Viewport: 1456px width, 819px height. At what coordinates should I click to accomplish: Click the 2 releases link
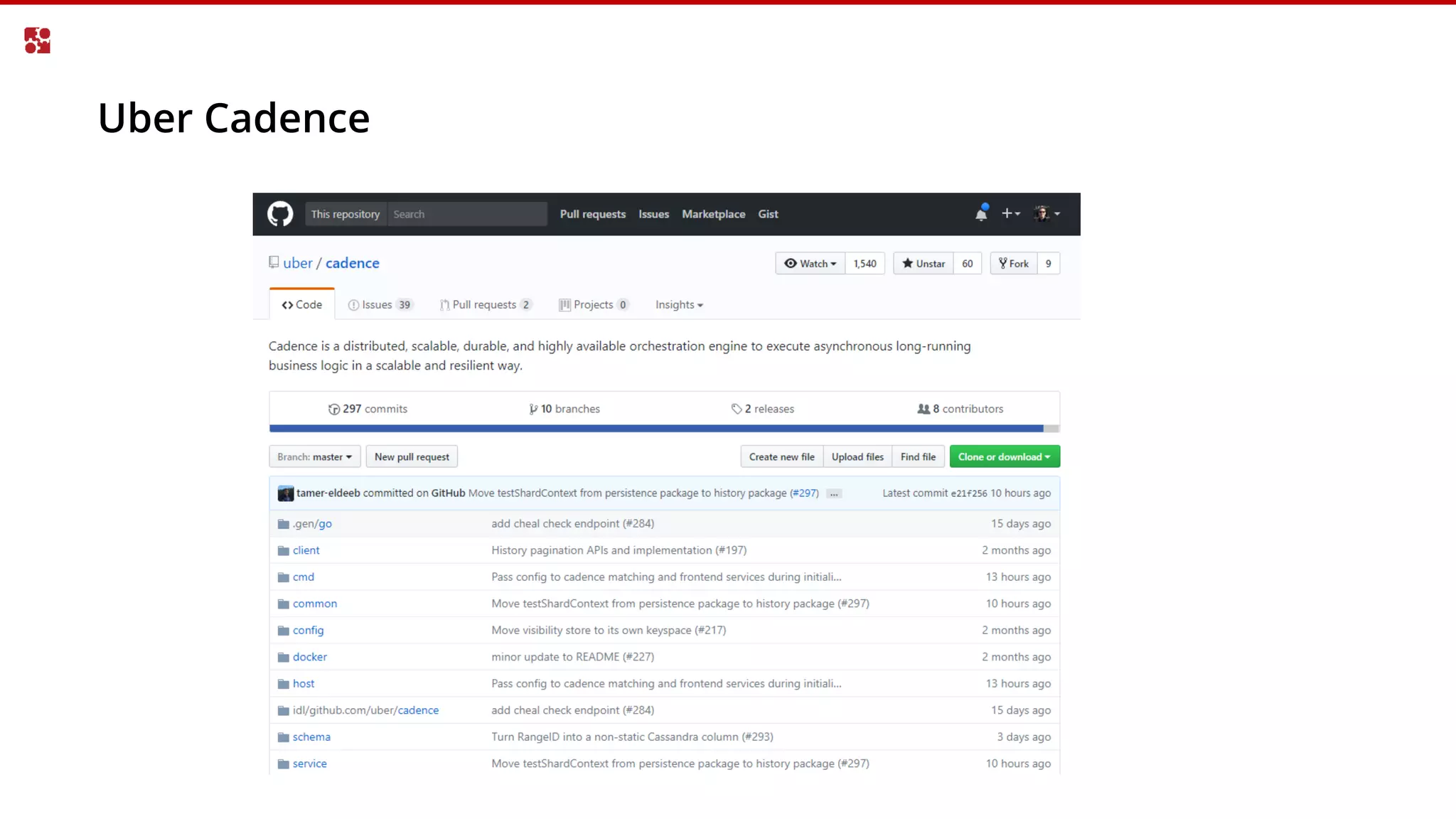763,409
